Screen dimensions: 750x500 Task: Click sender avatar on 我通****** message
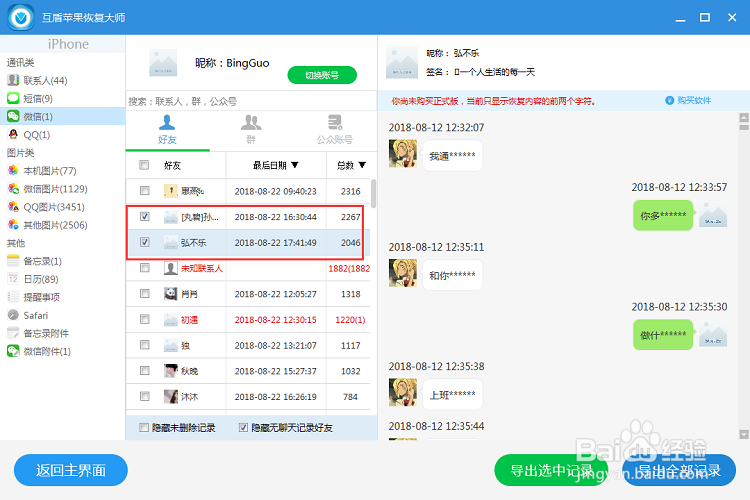(403, 154)
